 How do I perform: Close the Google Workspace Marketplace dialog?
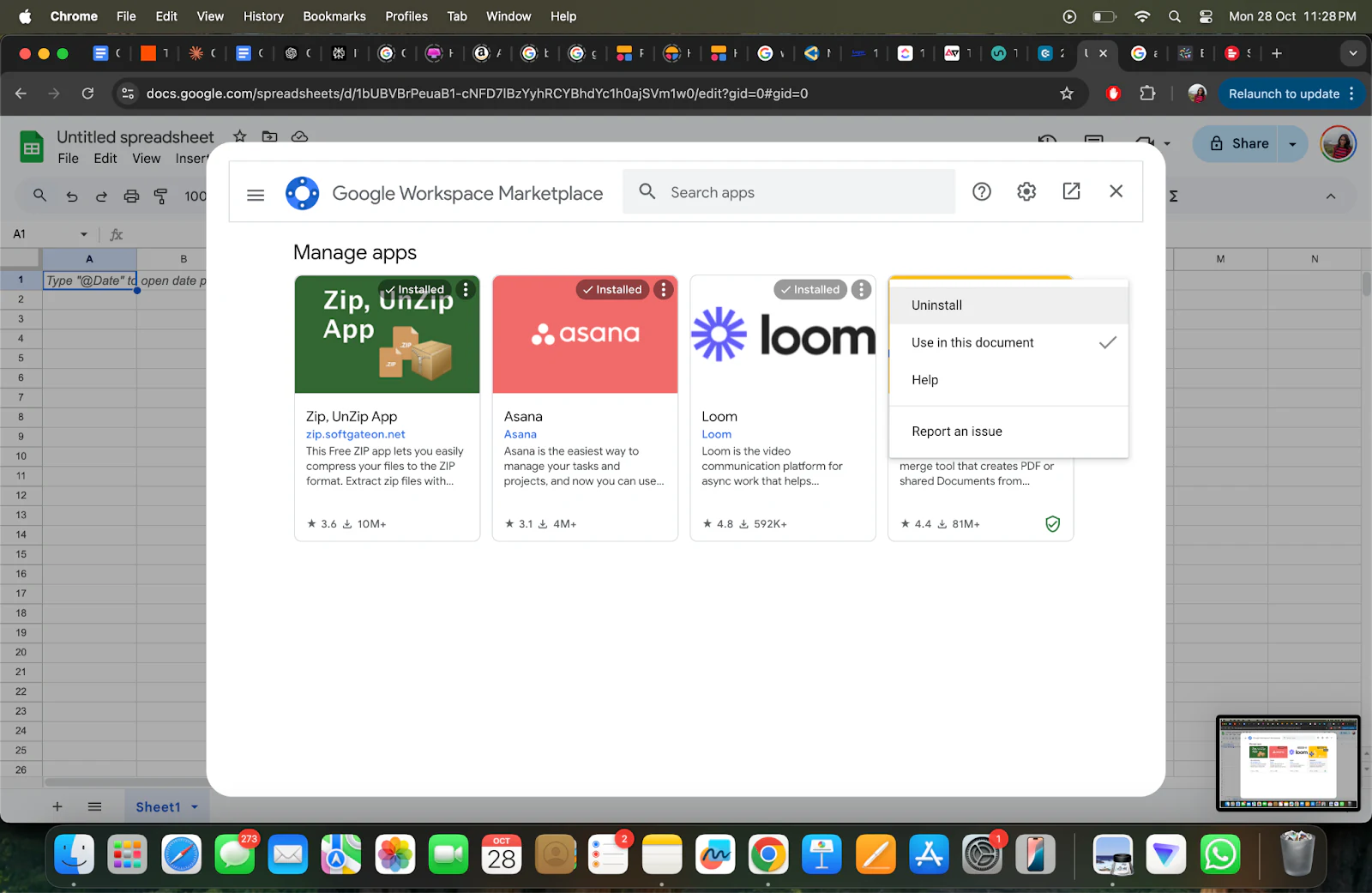coord(1116,191)
